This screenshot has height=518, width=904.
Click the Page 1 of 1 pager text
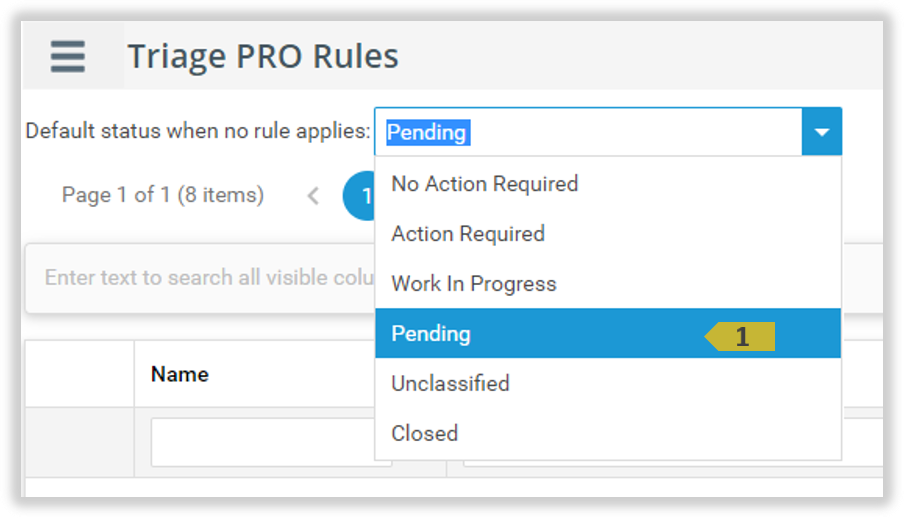[163, 195]
